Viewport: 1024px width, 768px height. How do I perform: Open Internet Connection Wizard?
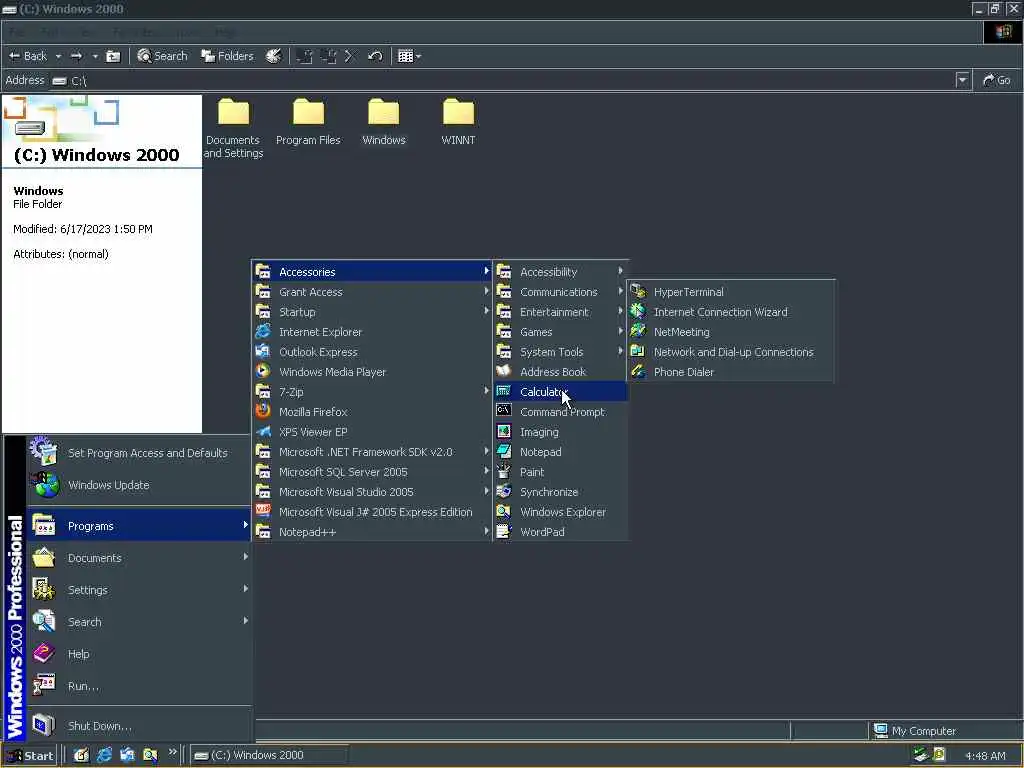(x=731, y=312)
